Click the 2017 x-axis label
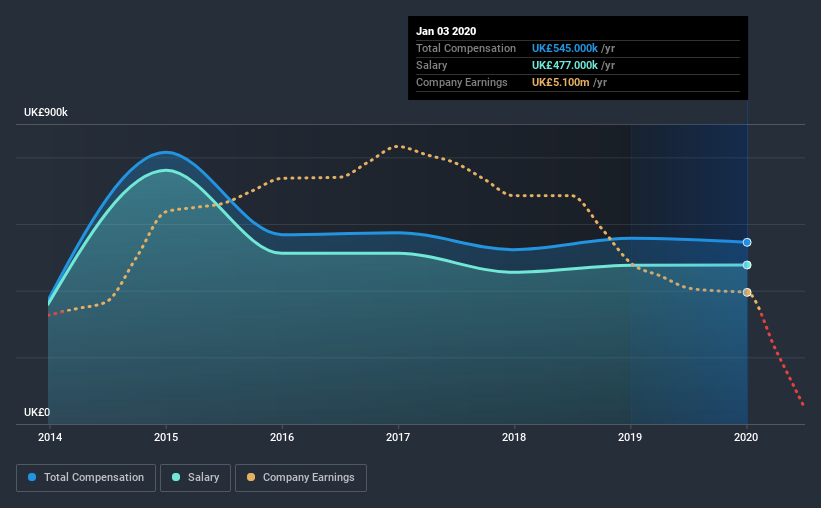 click(398, 437)
